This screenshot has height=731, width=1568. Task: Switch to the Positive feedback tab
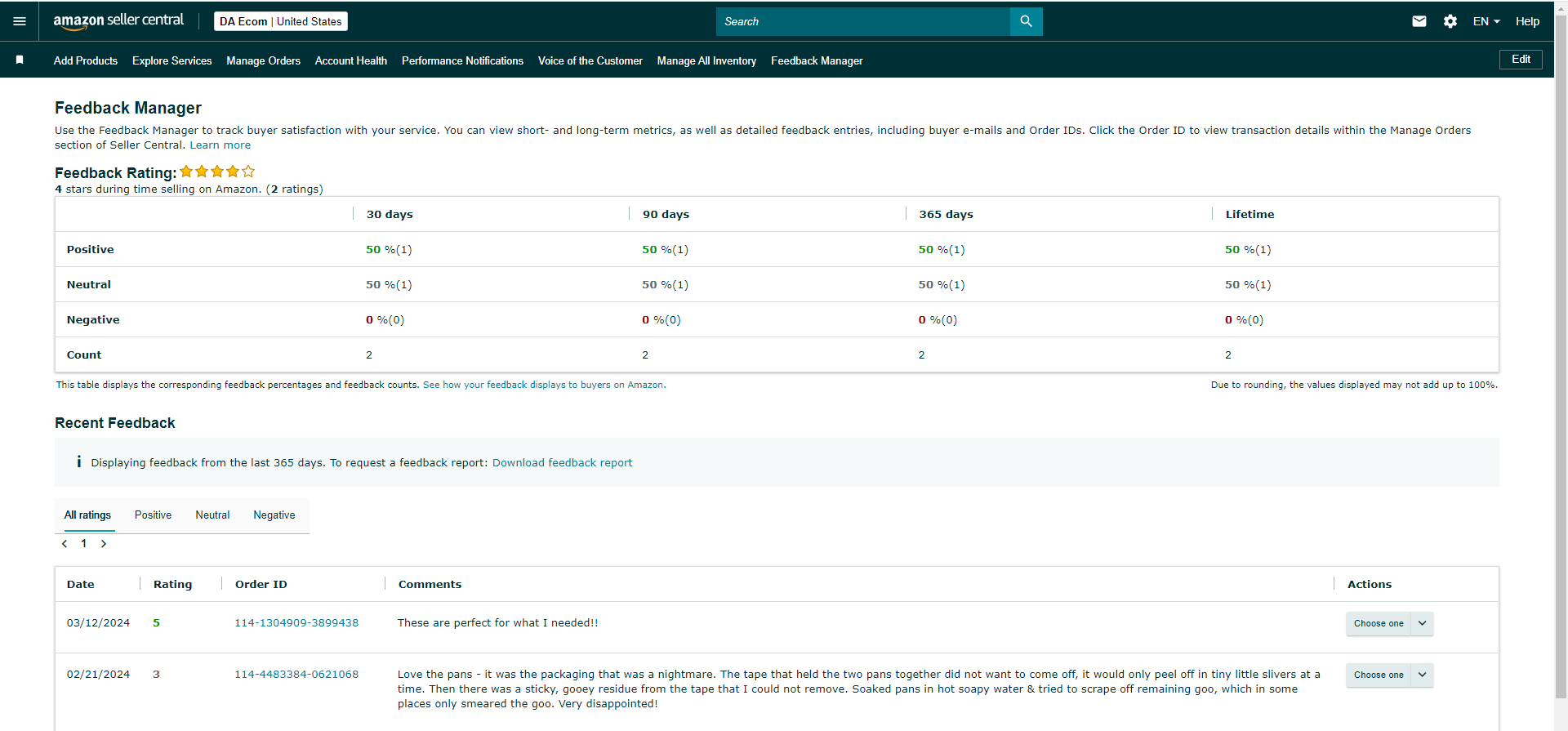tap(153, 515)
